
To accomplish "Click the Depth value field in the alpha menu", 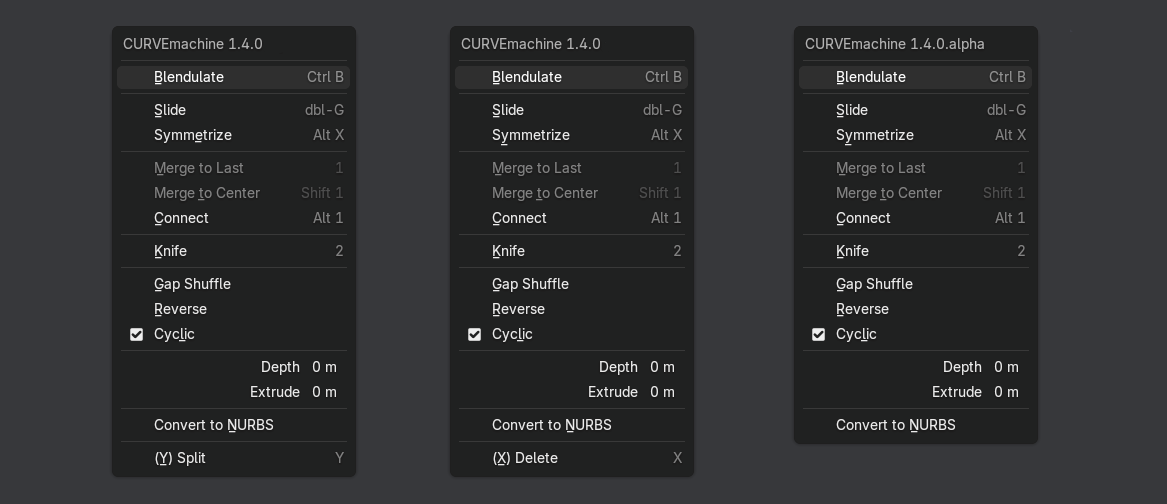I will [x=1008, y=367].
